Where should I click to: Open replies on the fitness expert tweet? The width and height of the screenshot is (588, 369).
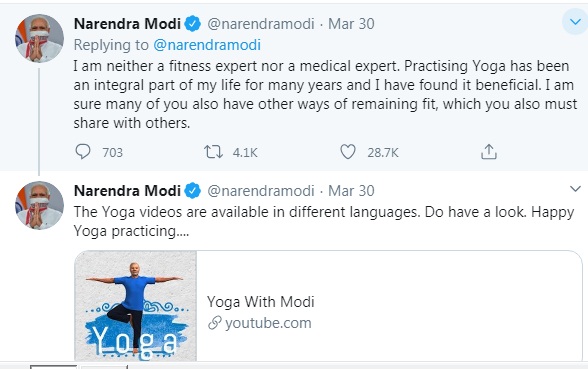click(83, 152)
